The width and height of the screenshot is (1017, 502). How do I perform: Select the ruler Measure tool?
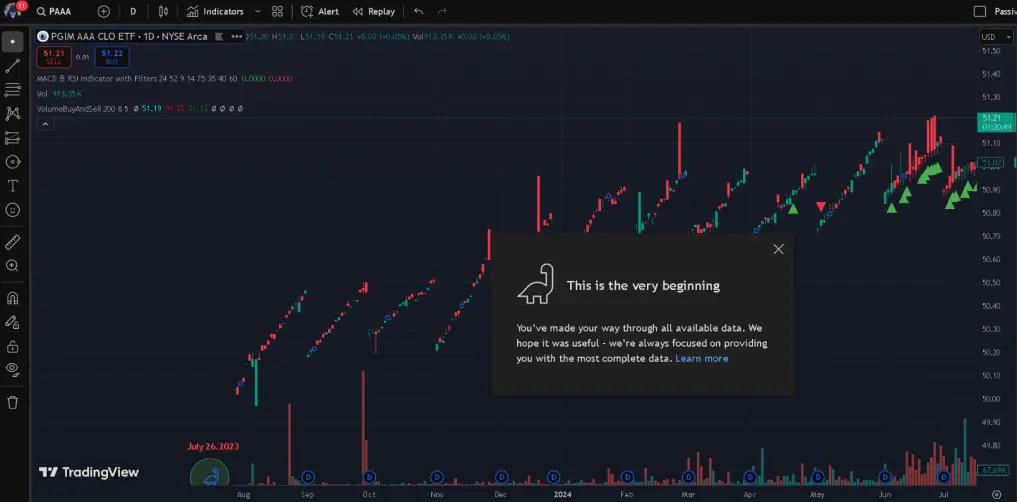pos(12,242)
